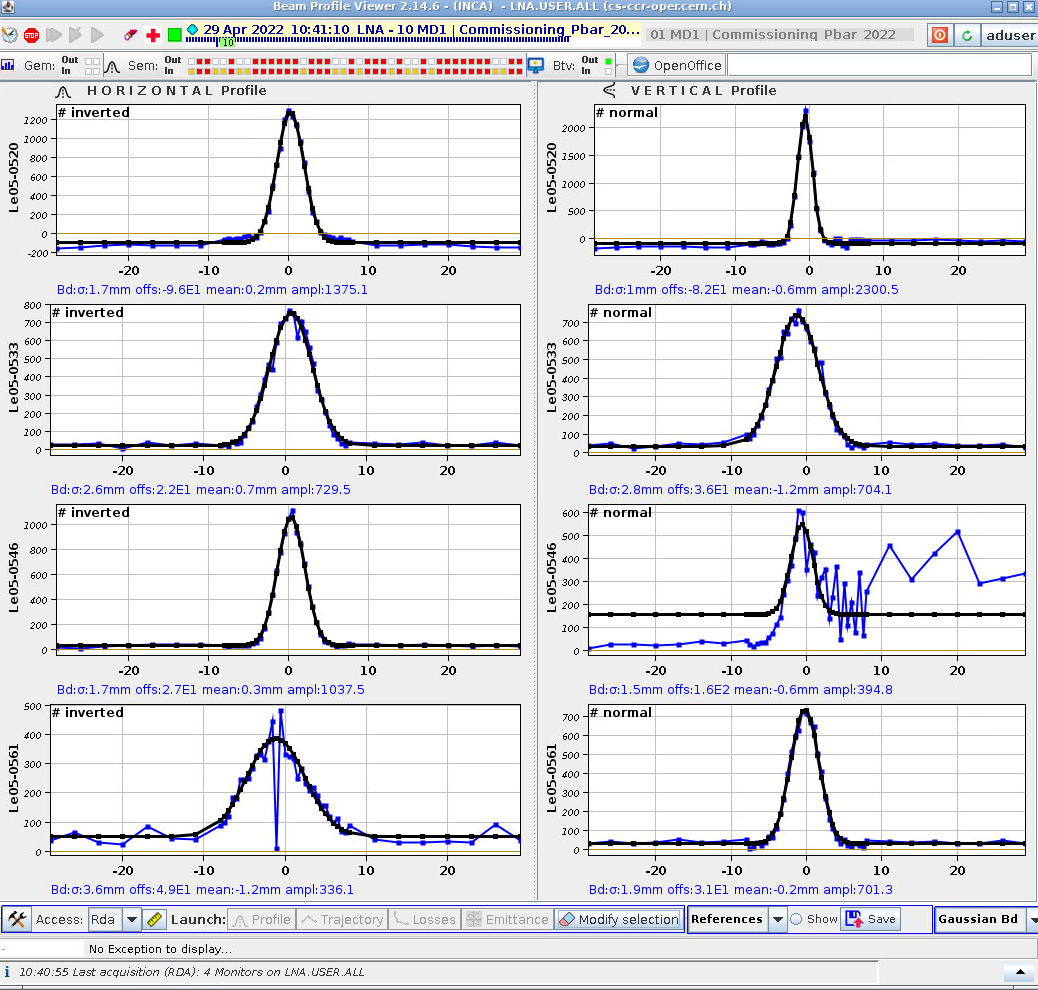Toggle the first Gem Out checkbox

tap(87, 60)
